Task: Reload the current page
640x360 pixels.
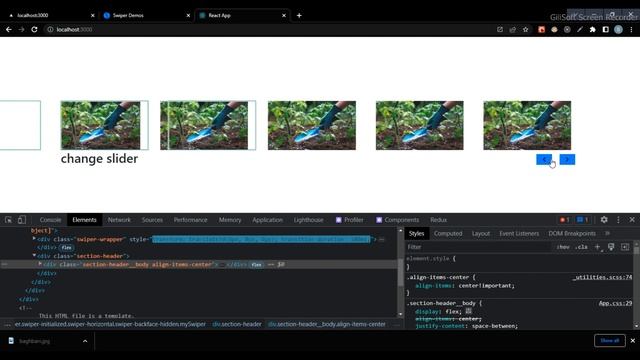Action: tap(34, 29)
